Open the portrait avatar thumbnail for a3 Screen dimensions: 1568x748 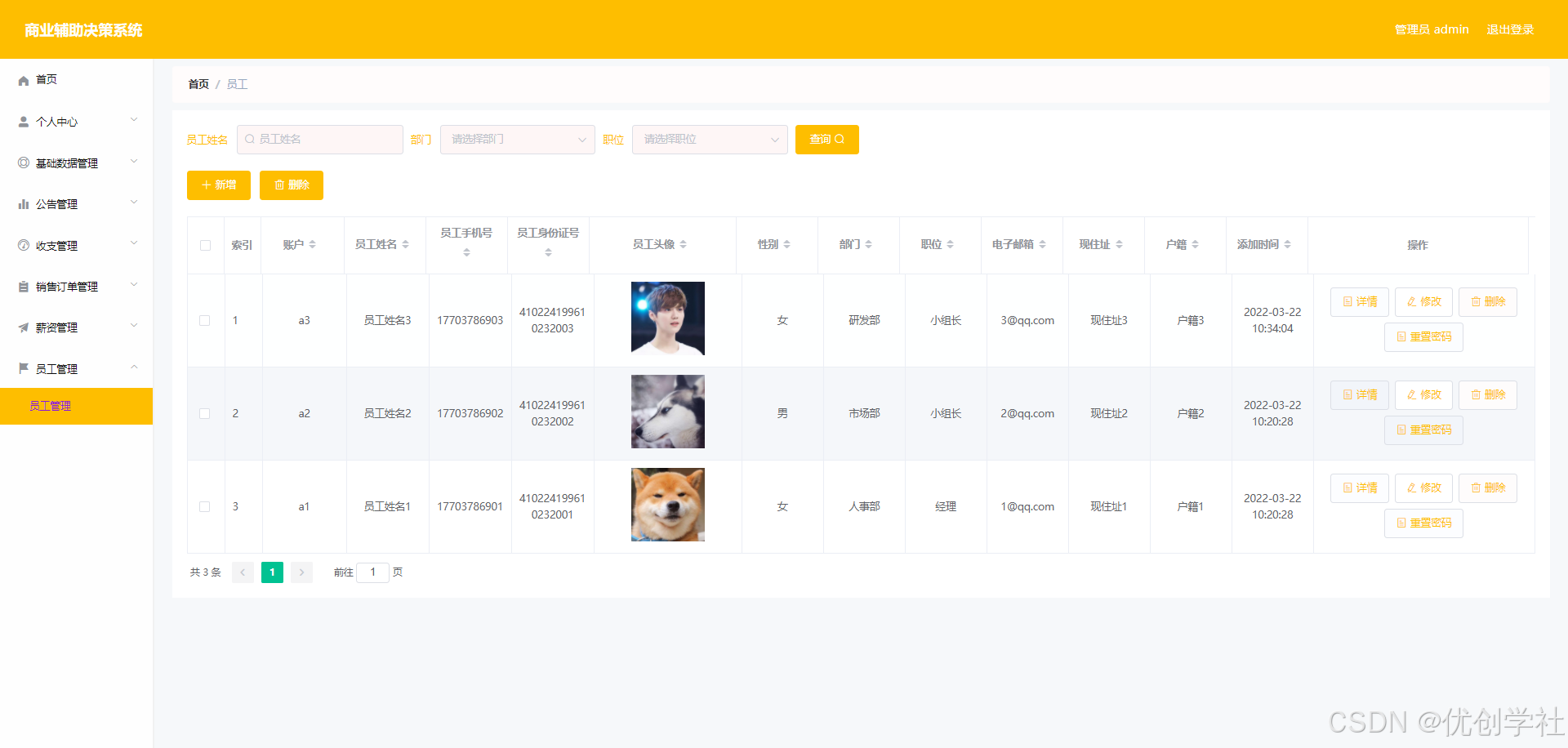[x=668, y=318]
